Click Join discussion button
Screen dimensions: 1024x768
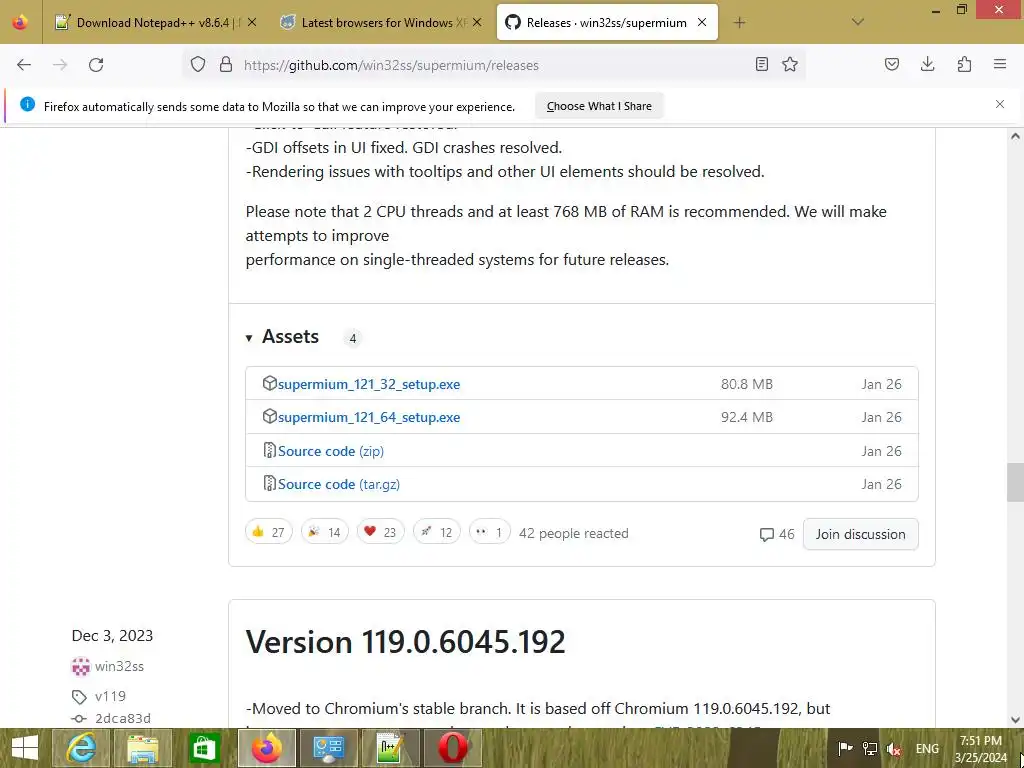click(860, 534)
